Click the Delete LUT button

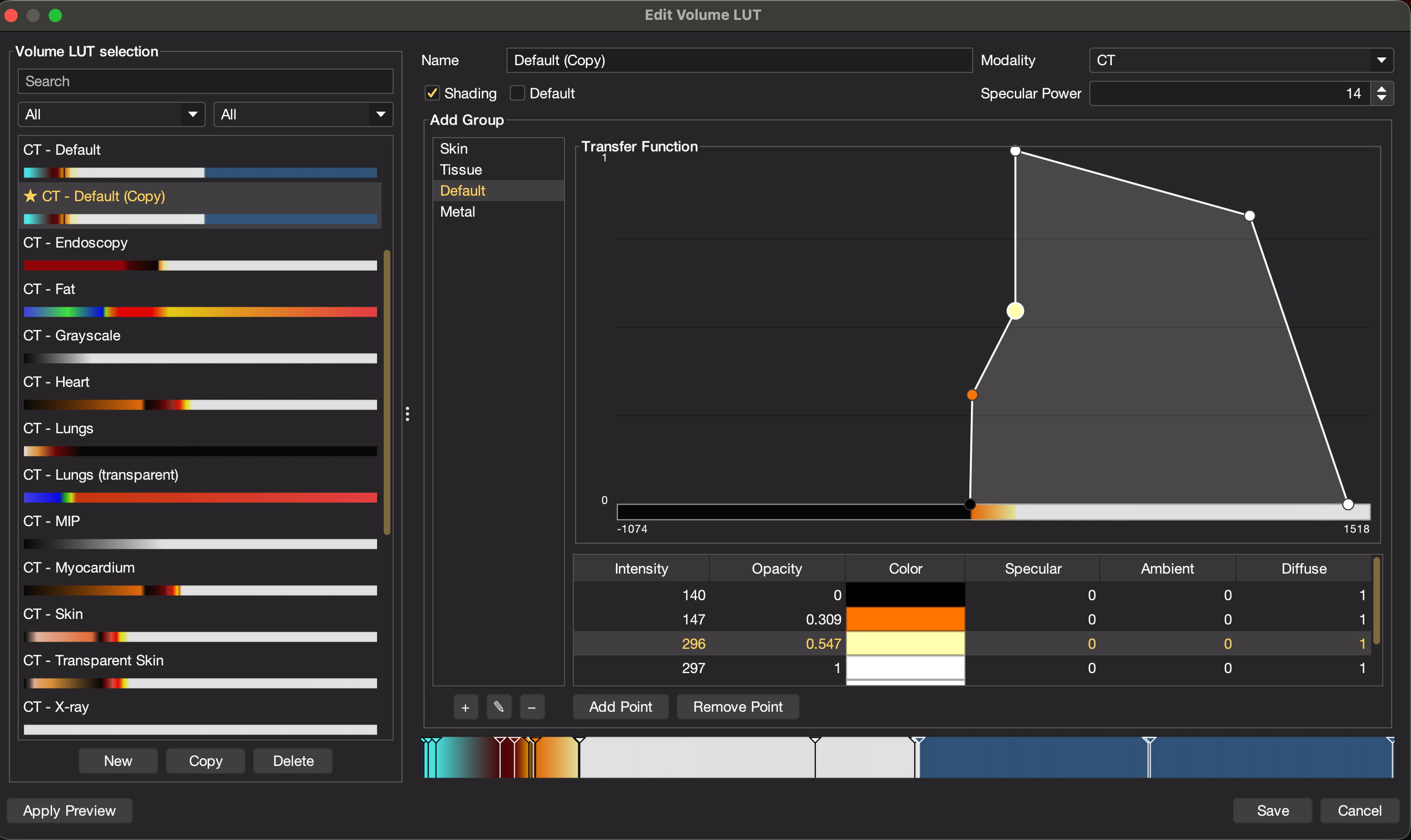click(293, 761)
